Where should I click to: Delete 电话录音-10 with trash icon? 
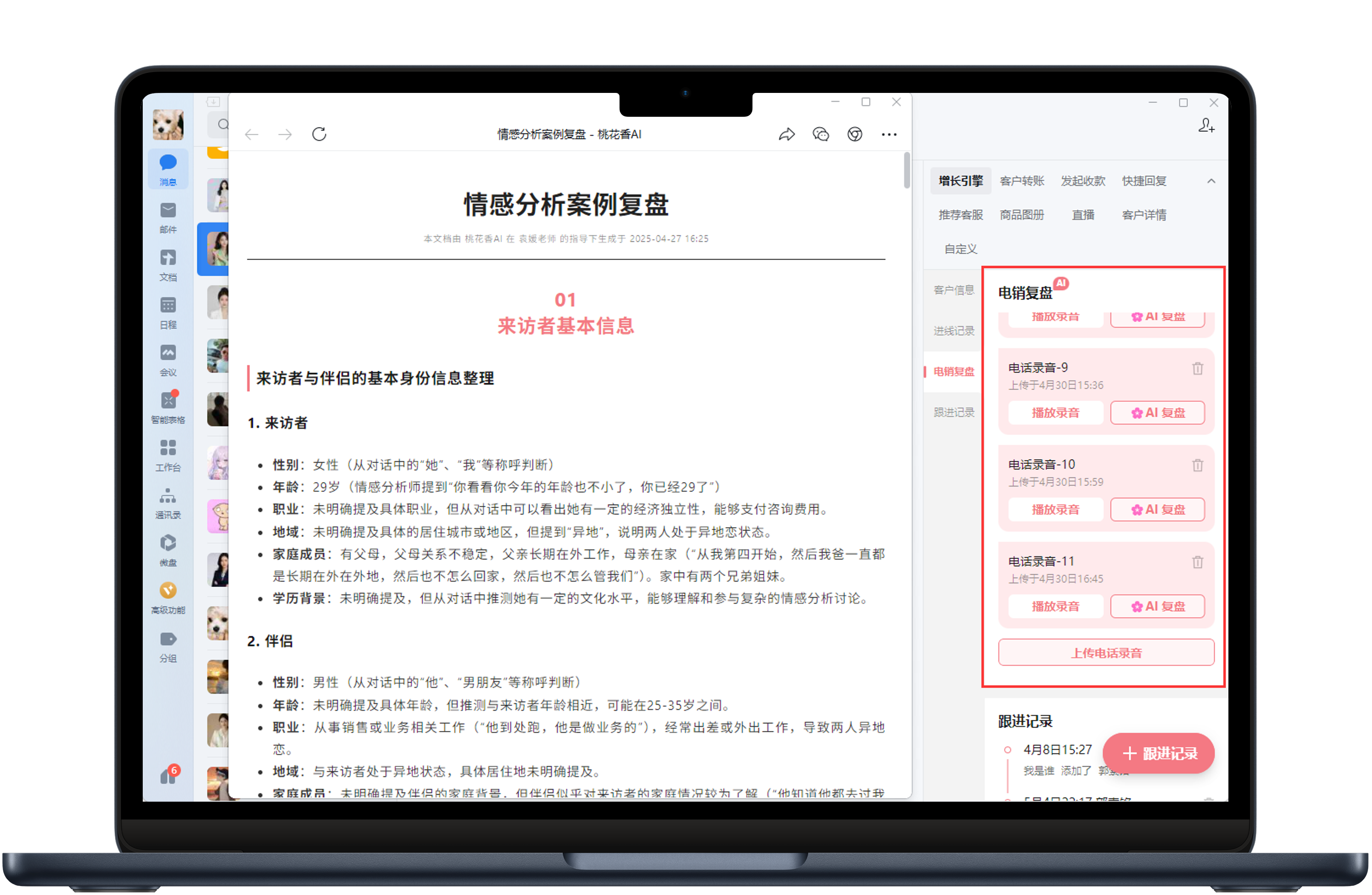pyautogui.click(x=1198, y=465)
